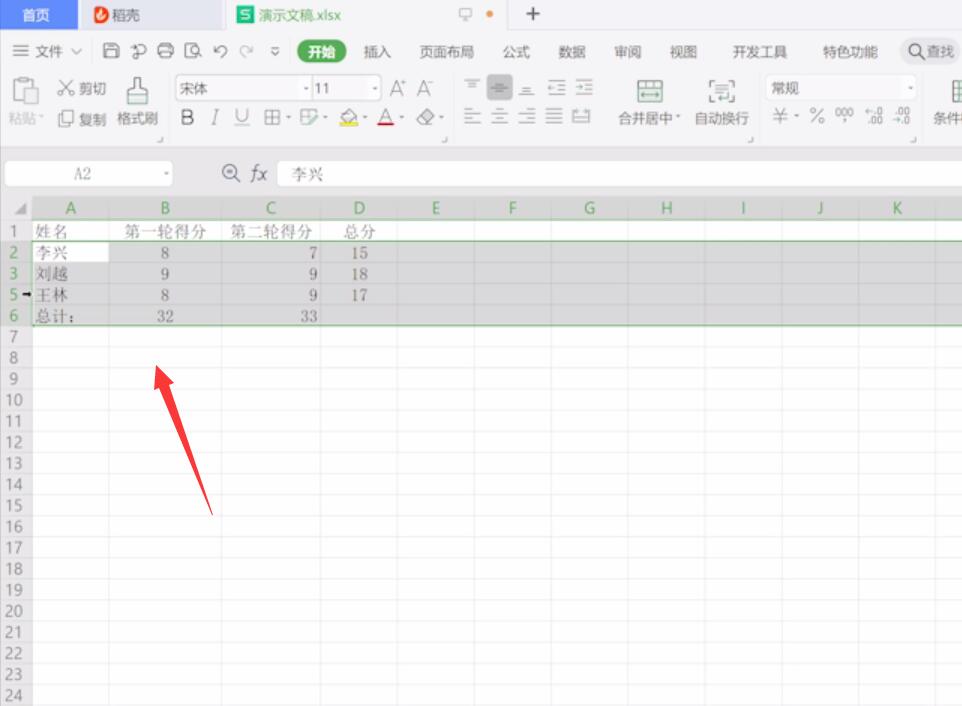This screenshot has width=962, height=706.
Task: Apply thousands separator format
Action: point(844,115)
